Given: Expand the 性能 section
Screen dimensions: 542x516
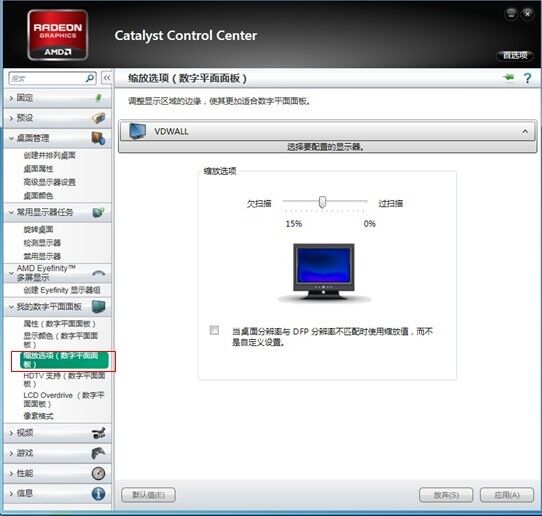Looking at the screenshot, I should tap(11, 473).
